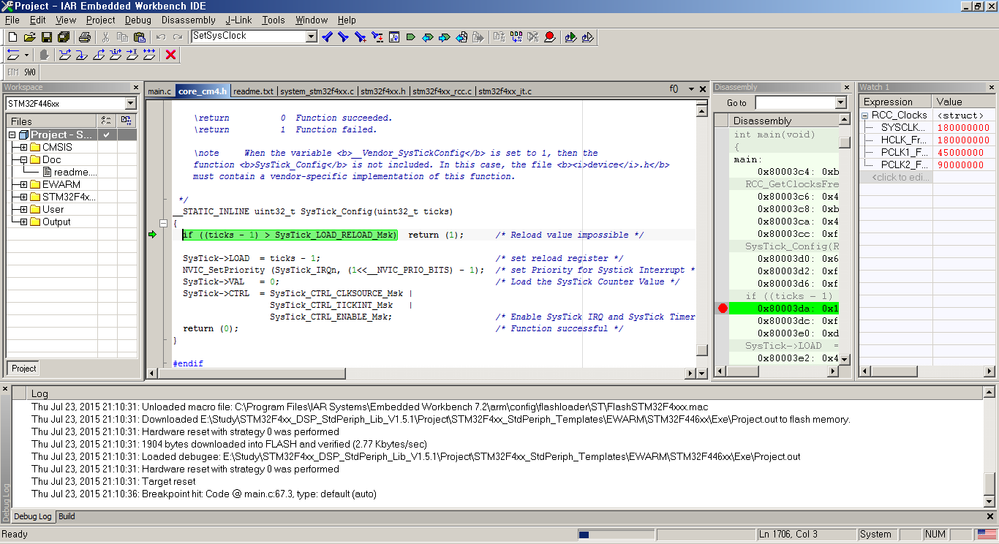The height and width of the screenshot is (544, 999).
Task: Click the Disassembly Go to input field
Action: (x=795, y=103)
